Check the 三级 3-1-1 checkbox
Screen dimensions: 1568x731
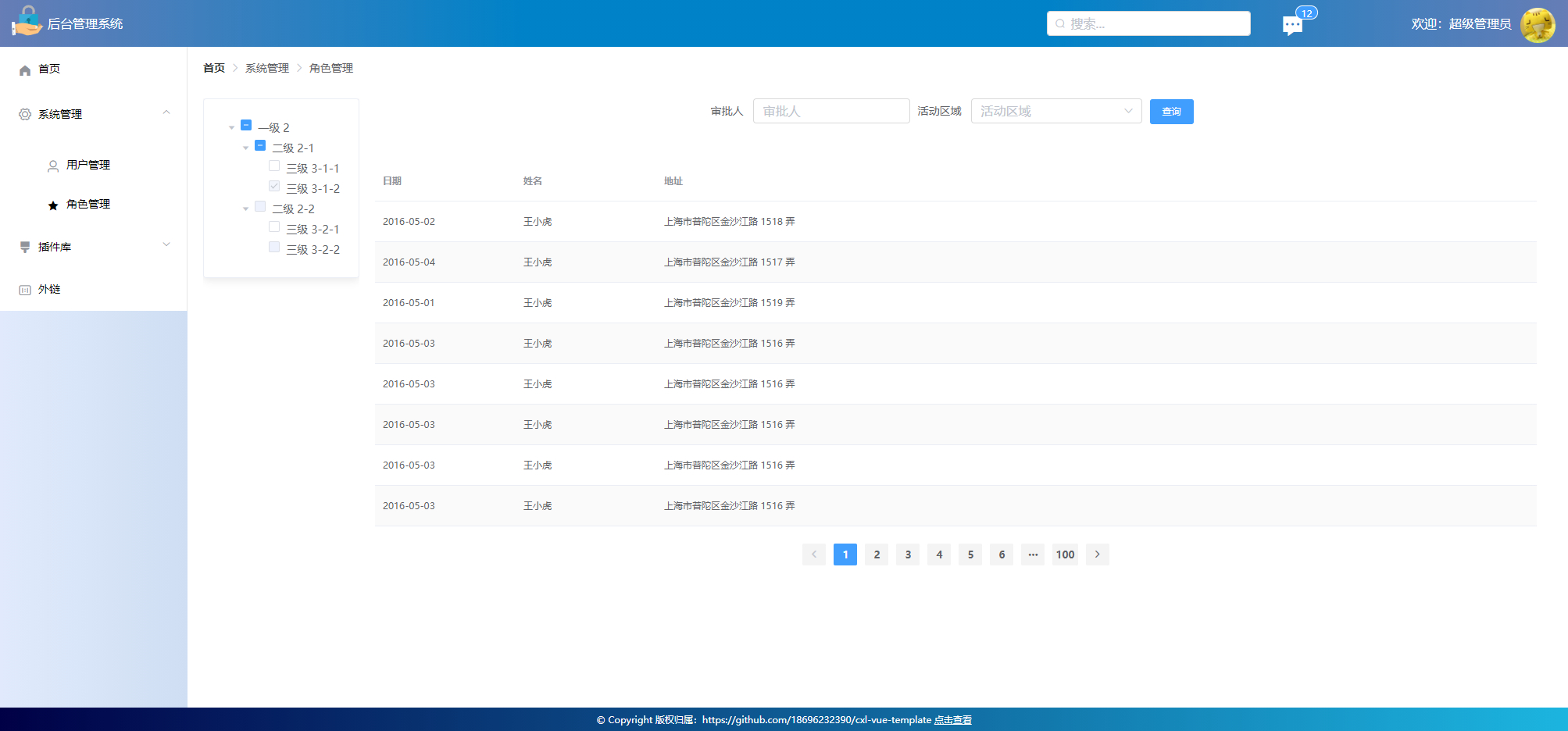(274, 166)
